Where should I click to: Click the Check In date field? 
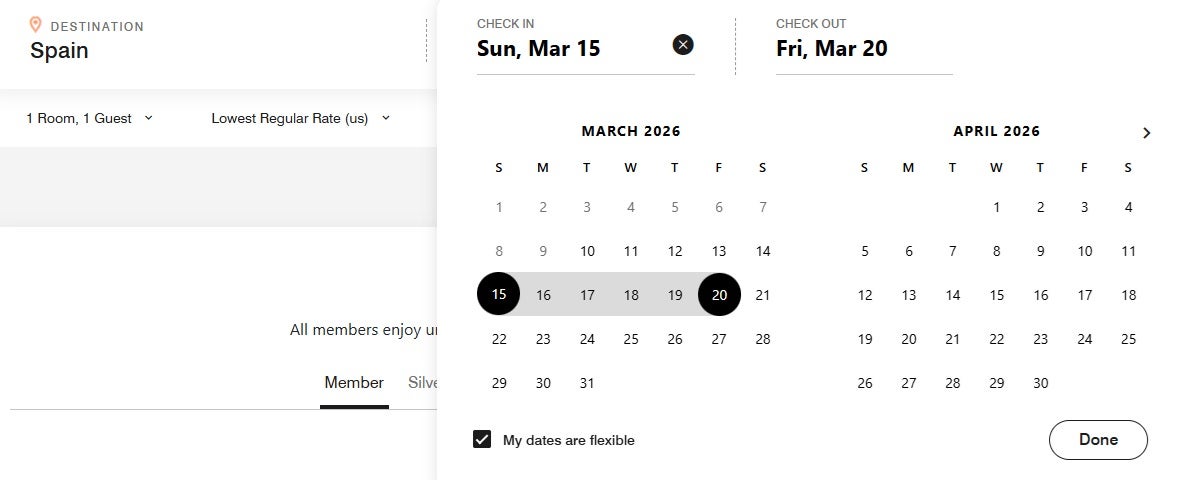pyautogui.click(x=570, y=48)
